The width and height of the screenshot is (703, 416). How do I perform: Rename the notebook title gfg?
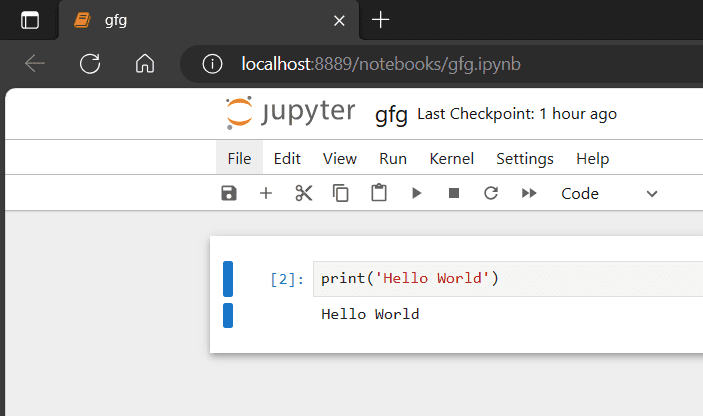(x=391, y=115)
